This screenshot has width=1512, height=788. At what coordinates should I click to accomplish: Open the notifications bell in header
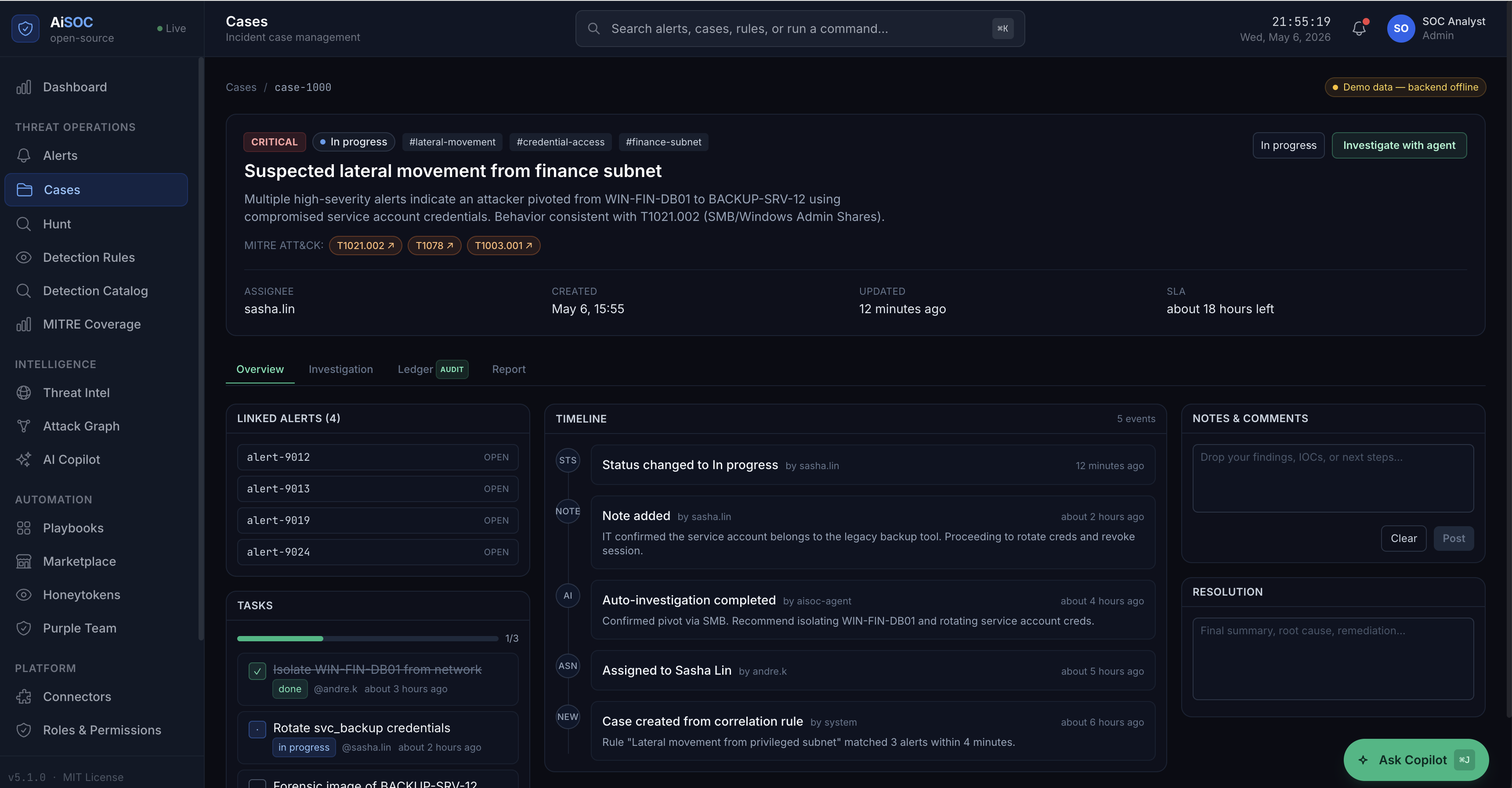1359,28
